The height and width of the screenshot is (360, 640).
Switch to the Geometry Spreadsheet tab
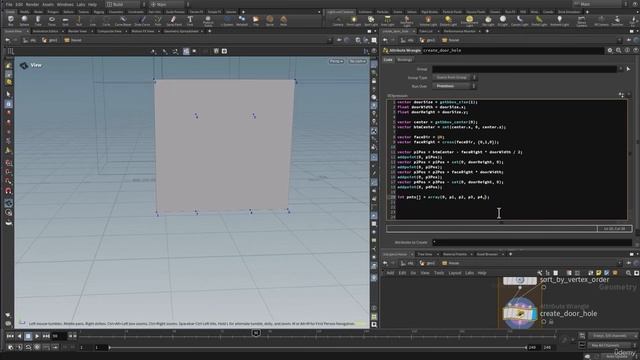click(181, 31)
